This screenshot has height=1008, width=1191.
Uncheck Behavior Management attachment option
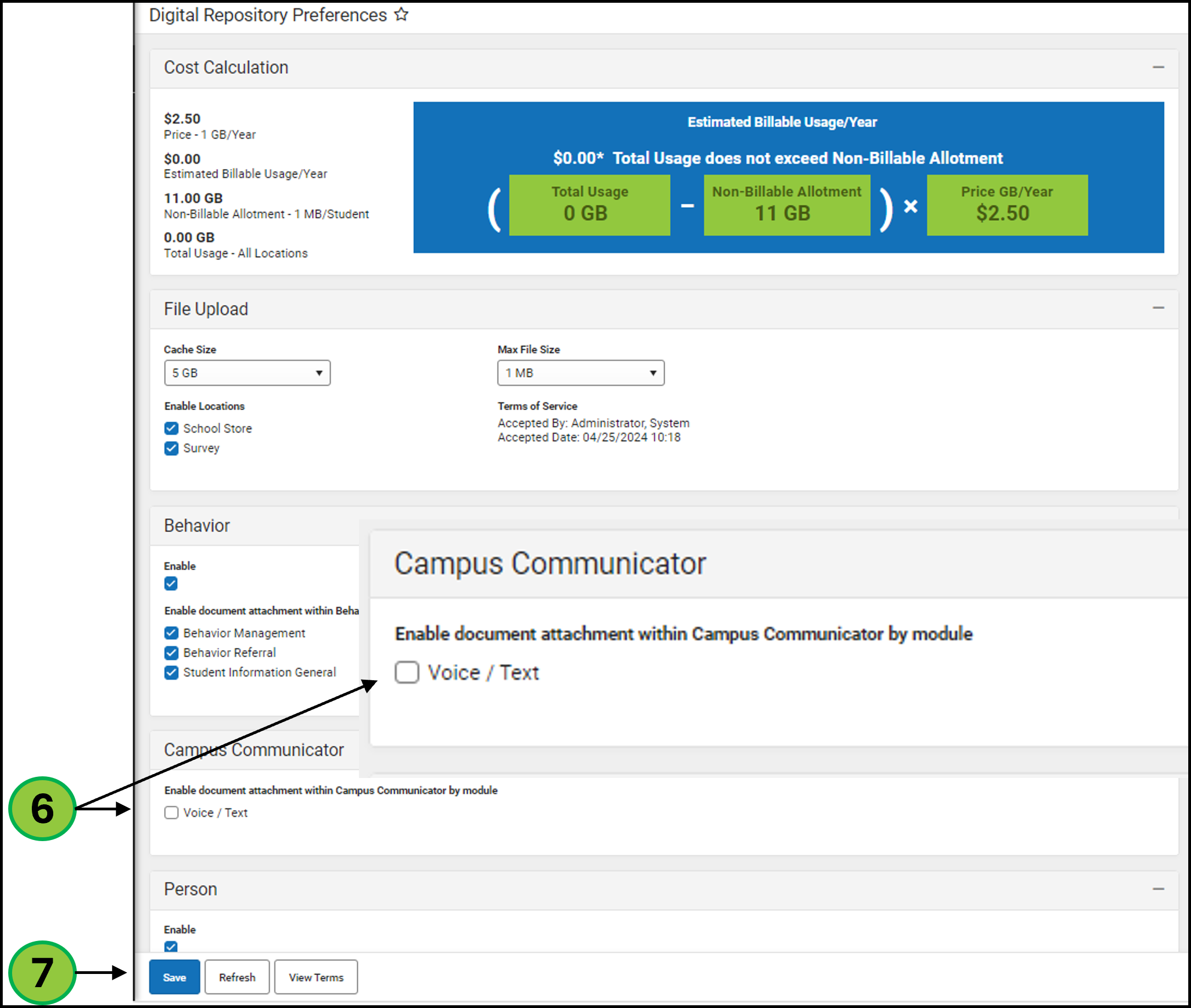pos(171,633)
